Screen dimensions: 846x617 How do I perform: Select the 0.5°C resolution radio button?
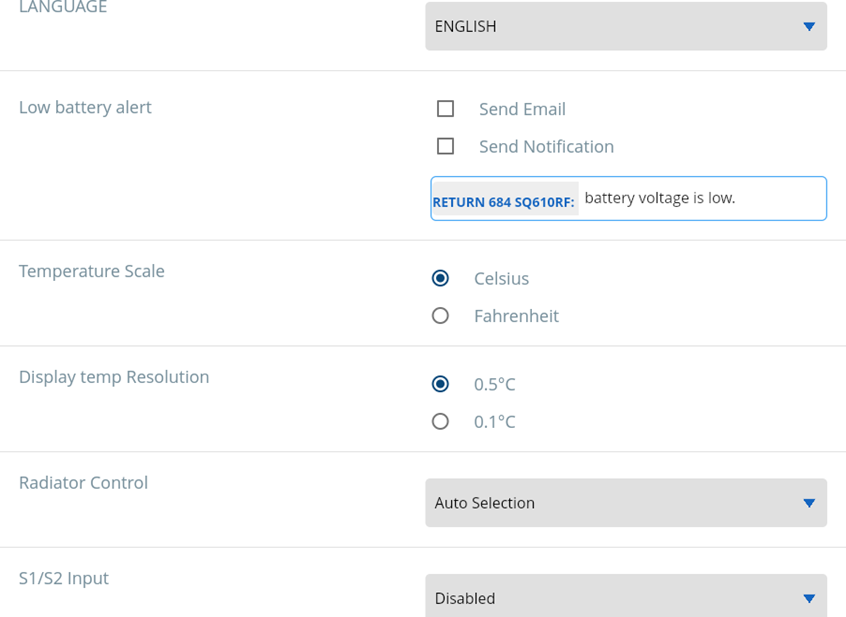click(x=440, y=384)
